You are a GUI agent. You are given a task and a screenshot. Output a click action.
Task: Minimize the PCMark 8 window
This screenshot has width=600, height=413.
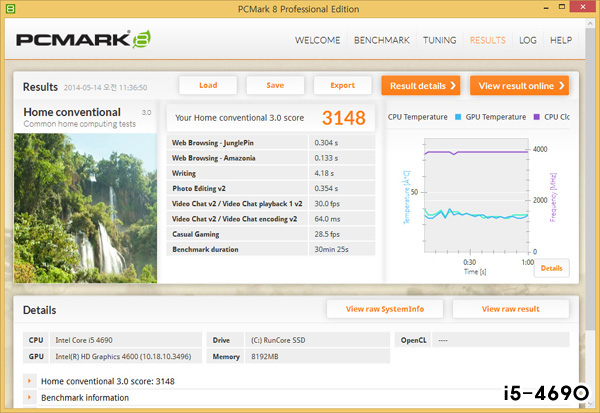[x=546, y=8]
